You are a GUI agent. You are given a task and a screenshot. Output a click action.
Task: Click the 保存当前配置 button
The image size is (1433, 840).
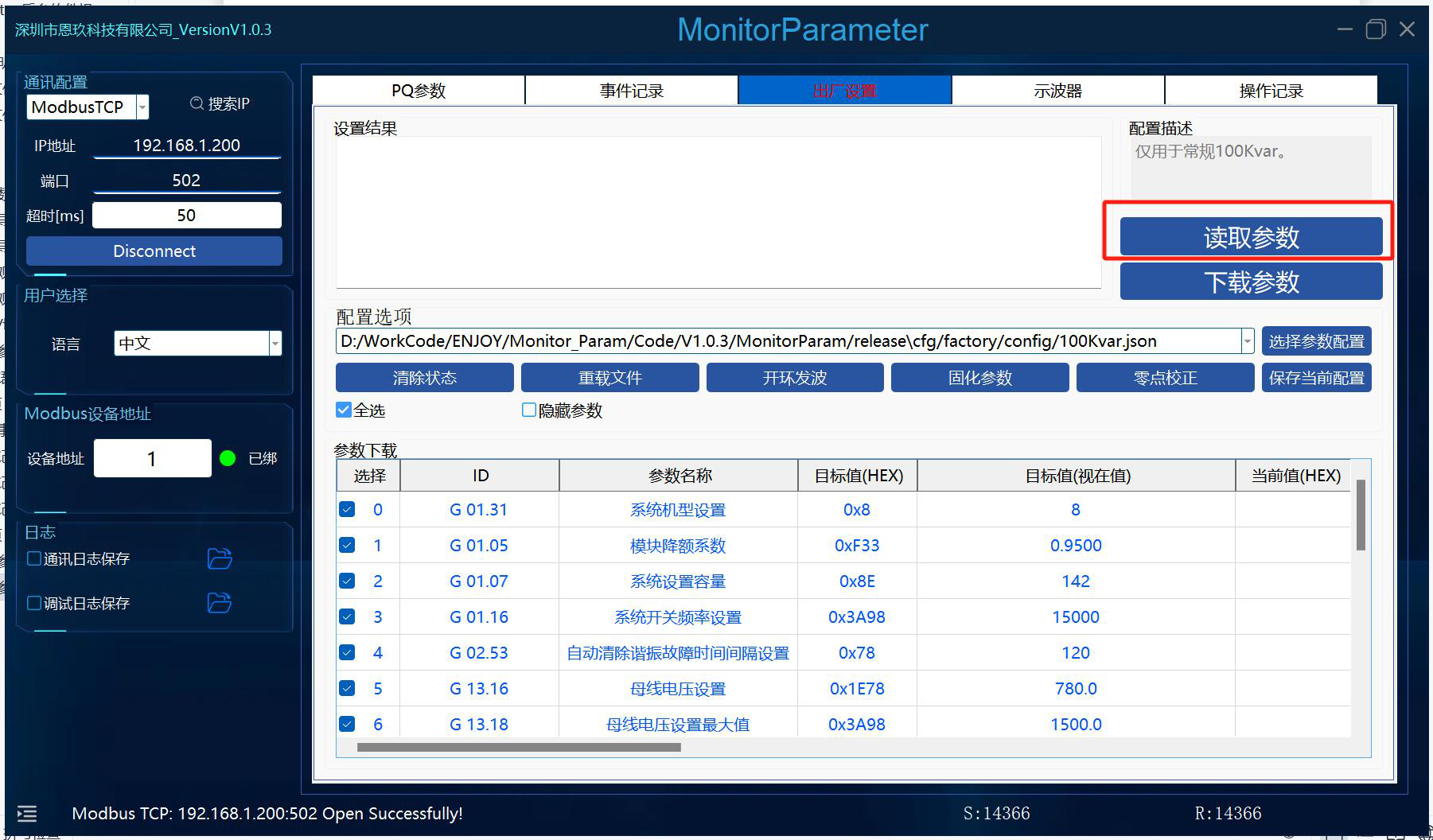click(x=1316, y=378)
